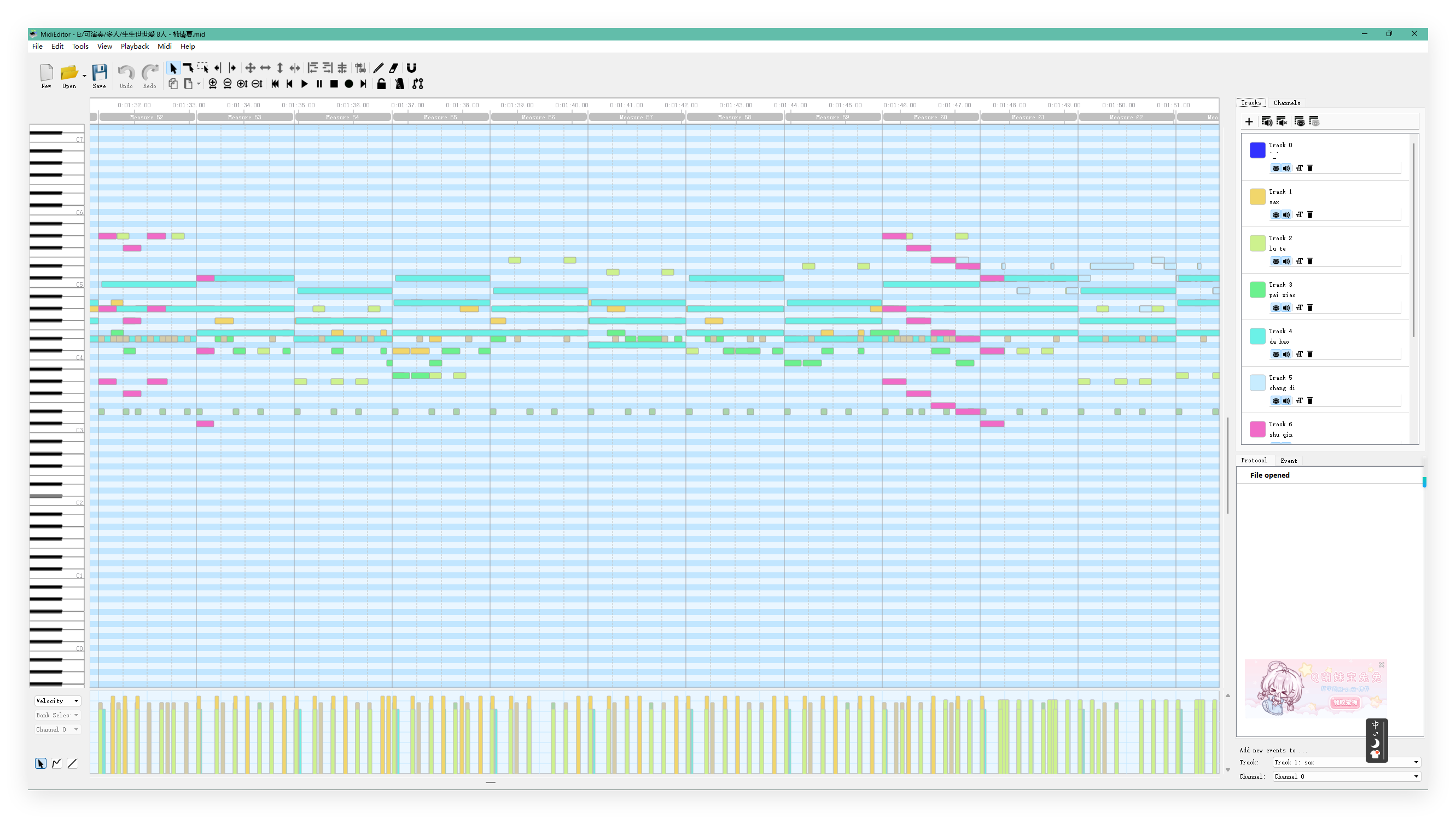Screen dimensions: 1456x818
Task: Mute Track 3 pai xiao speaker icon
Action: click(1286, 308)
